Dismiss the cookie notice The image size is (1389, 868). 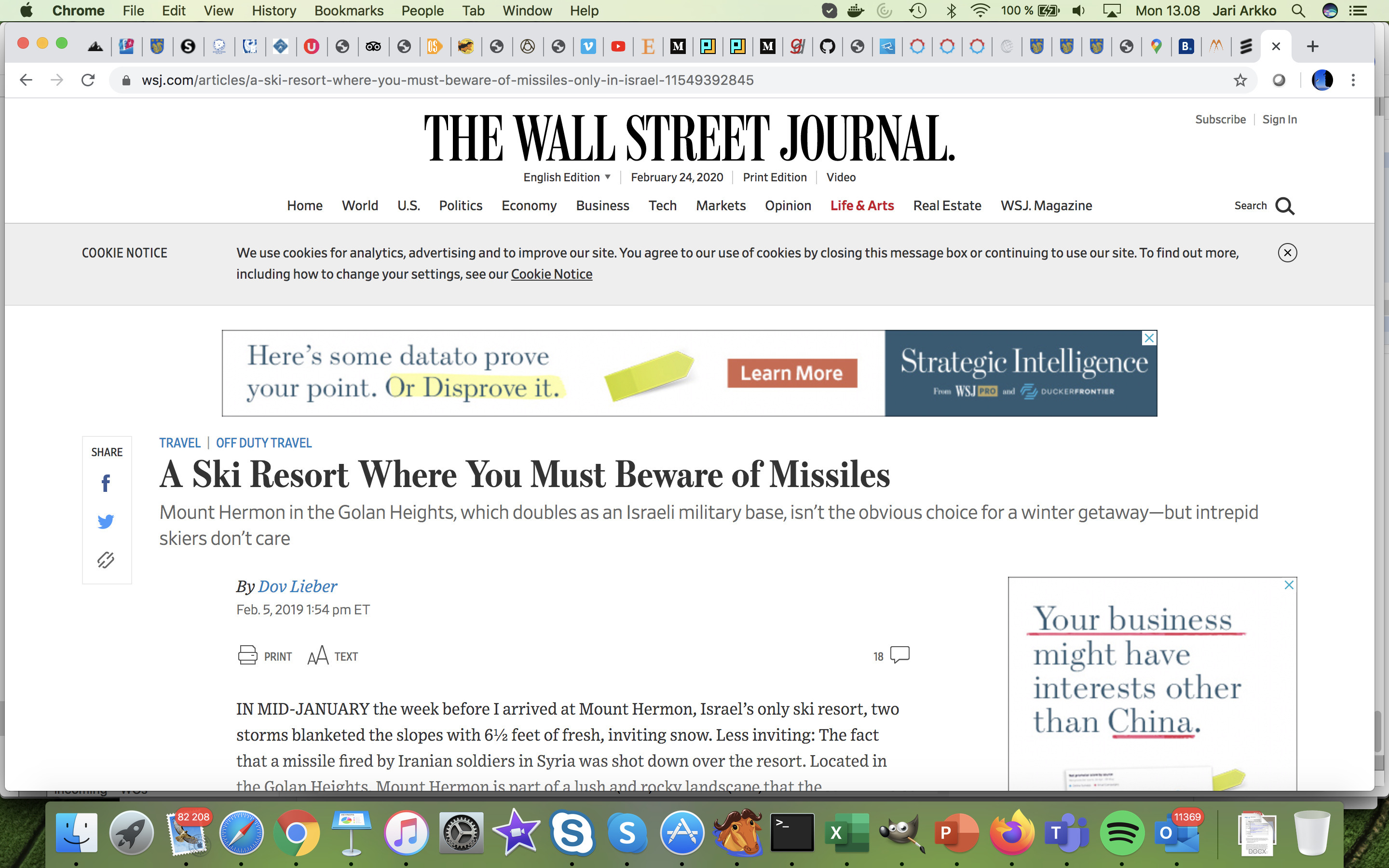(x=1287, y=253)
